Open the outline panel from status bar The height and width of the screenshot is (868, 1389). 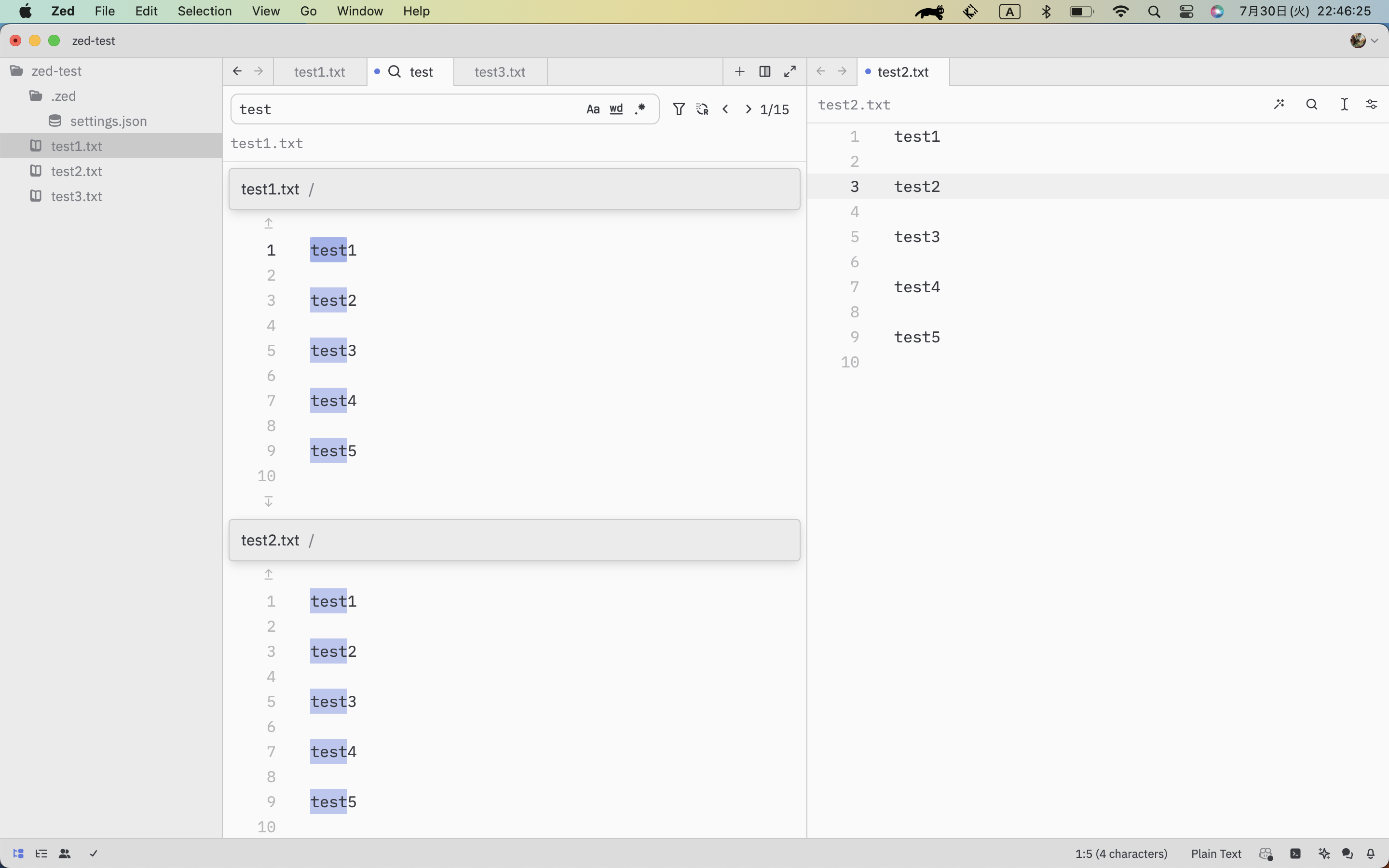click(41, 854)
